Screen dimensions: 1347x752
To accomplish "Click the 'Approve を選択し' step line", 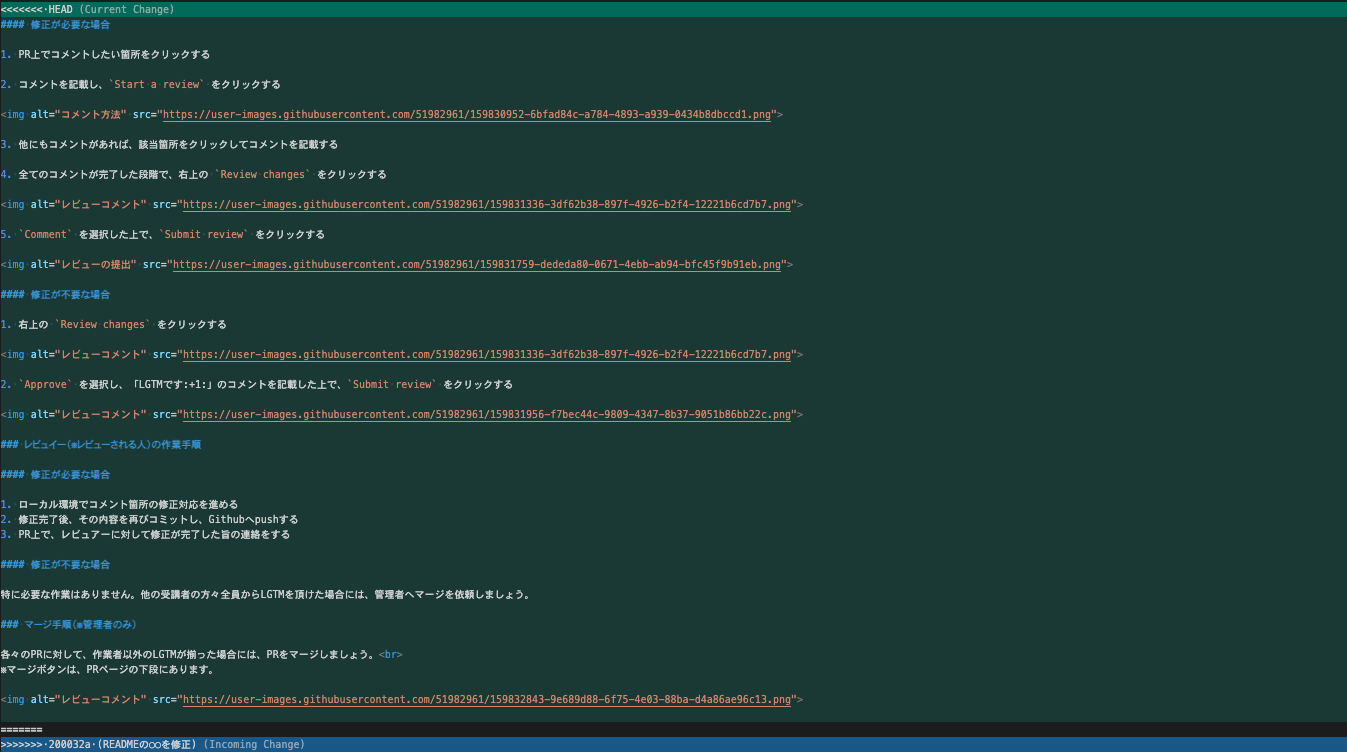I will [x=257, y=384].
